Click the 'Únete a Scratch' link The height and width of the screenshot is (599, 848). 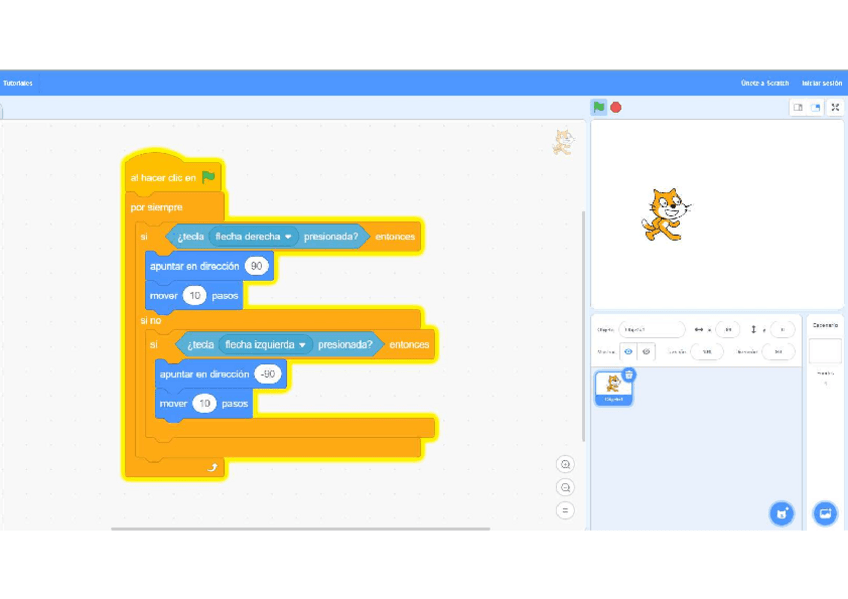765,83
